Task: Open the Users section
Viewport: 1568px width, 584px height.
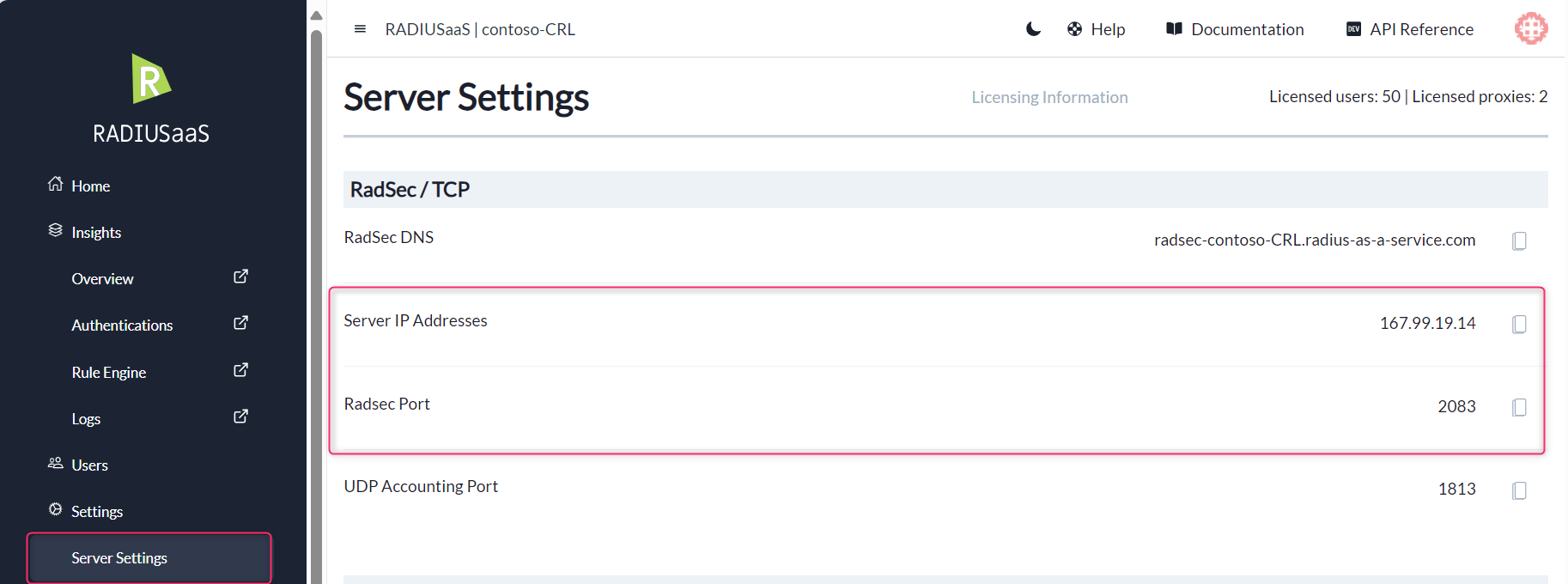Action: click(x=89, y=465)
